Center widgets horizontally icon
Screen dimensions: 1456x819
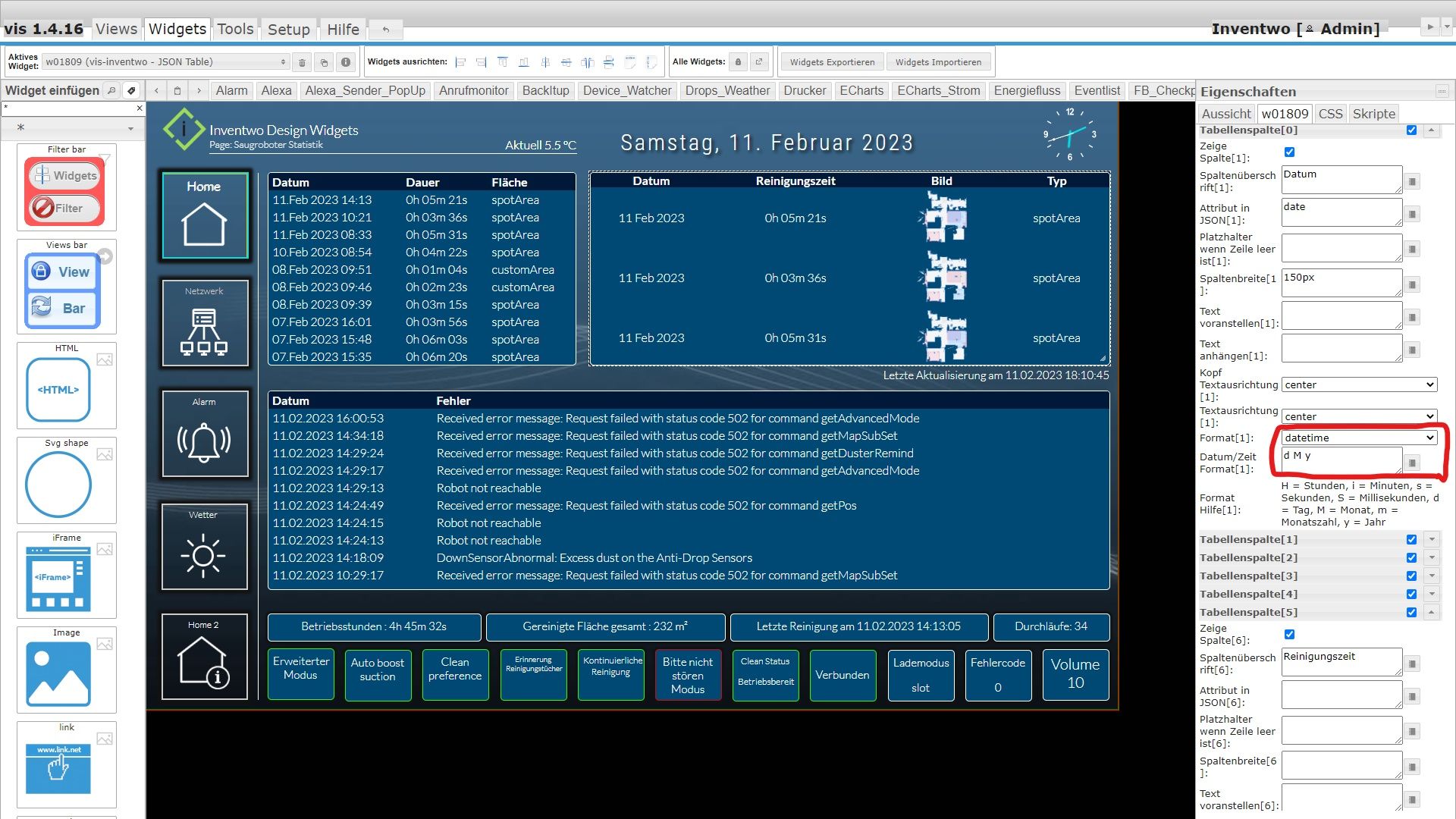[x=544, y=62]
